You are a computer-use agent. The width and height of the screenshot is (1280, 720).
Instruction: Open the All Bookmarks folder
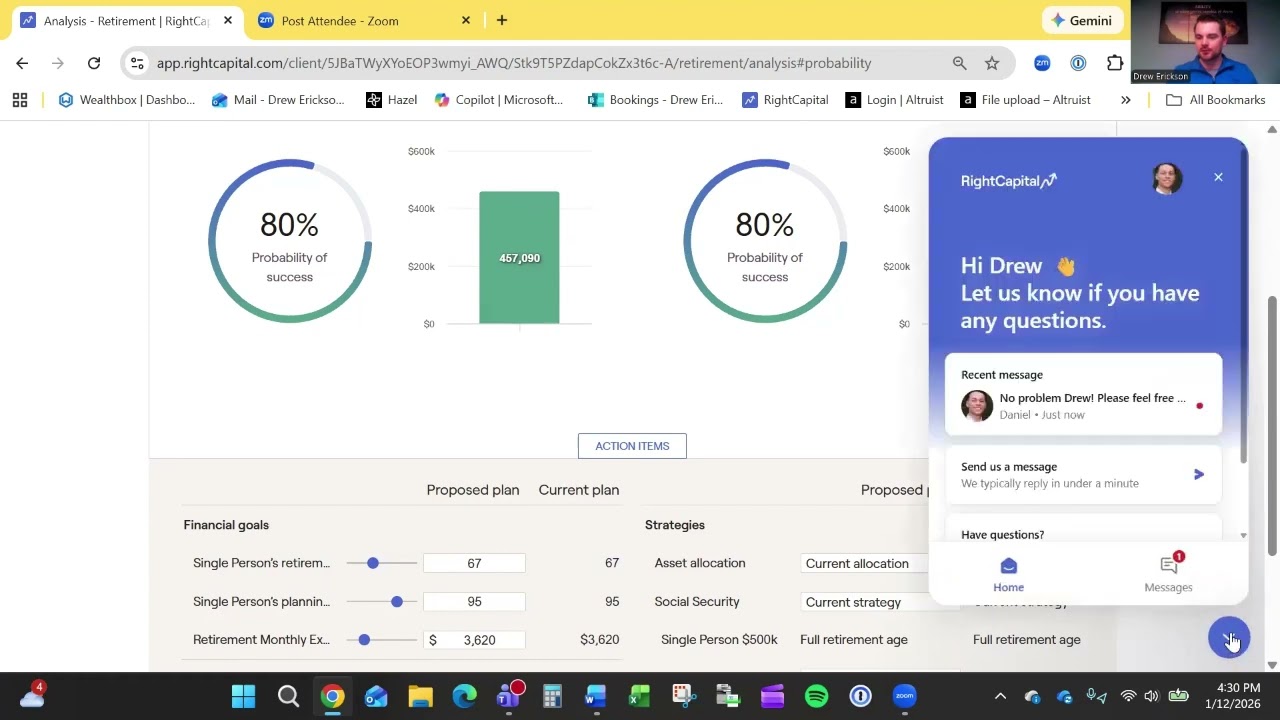coord(1215,100)
